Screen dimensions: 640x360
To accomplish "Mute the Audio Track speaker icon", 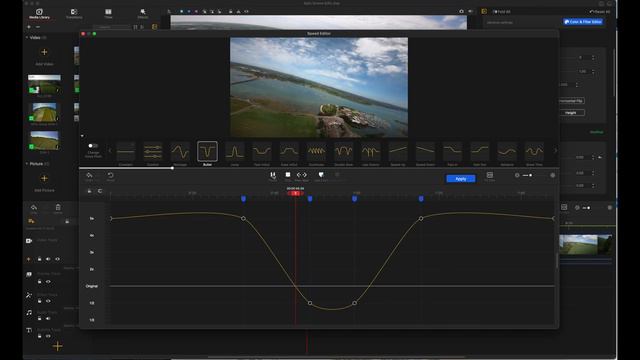I will [48, 318].
